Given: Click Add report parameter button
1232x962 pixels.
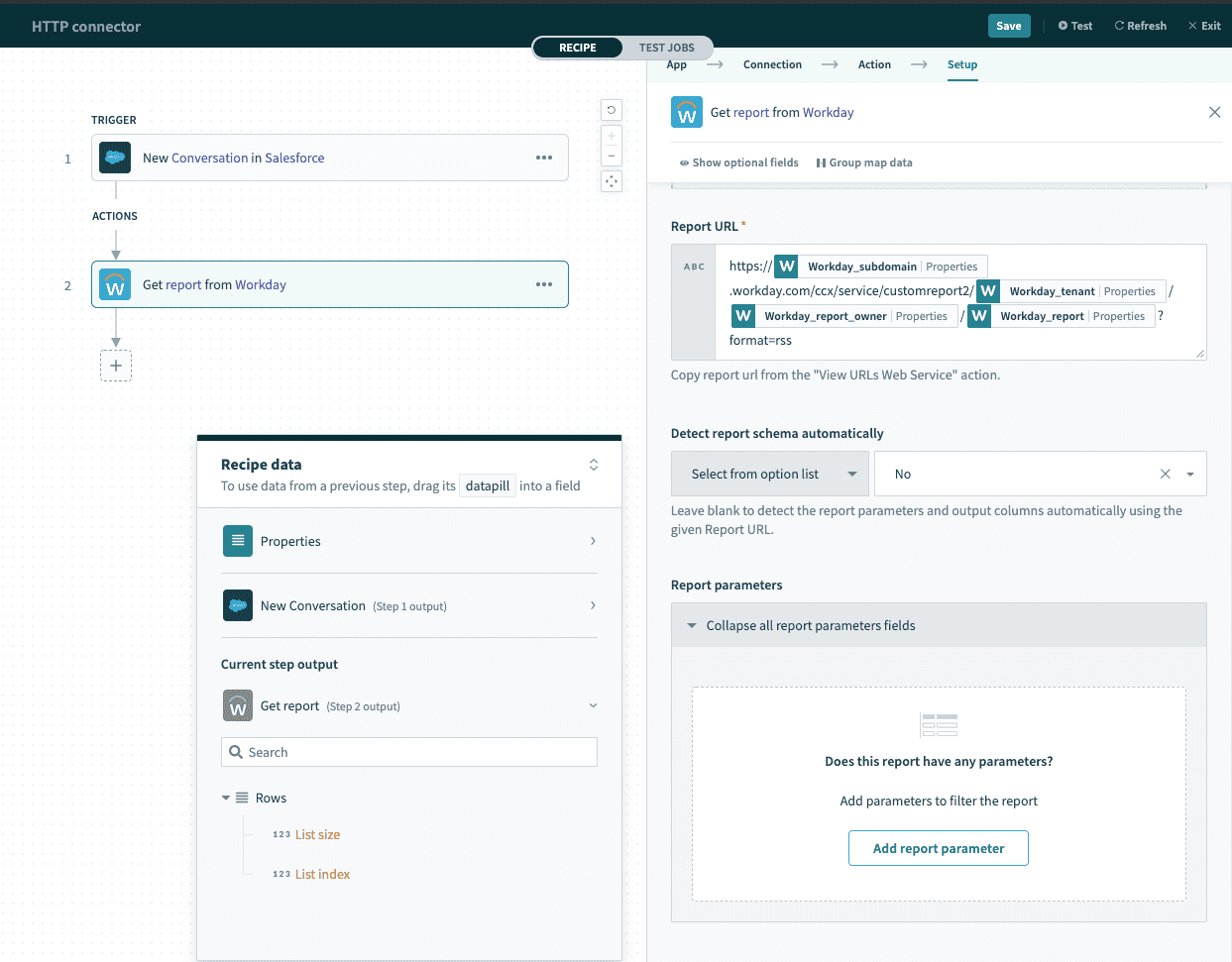Looking at the screenshot, I should 938,848.
